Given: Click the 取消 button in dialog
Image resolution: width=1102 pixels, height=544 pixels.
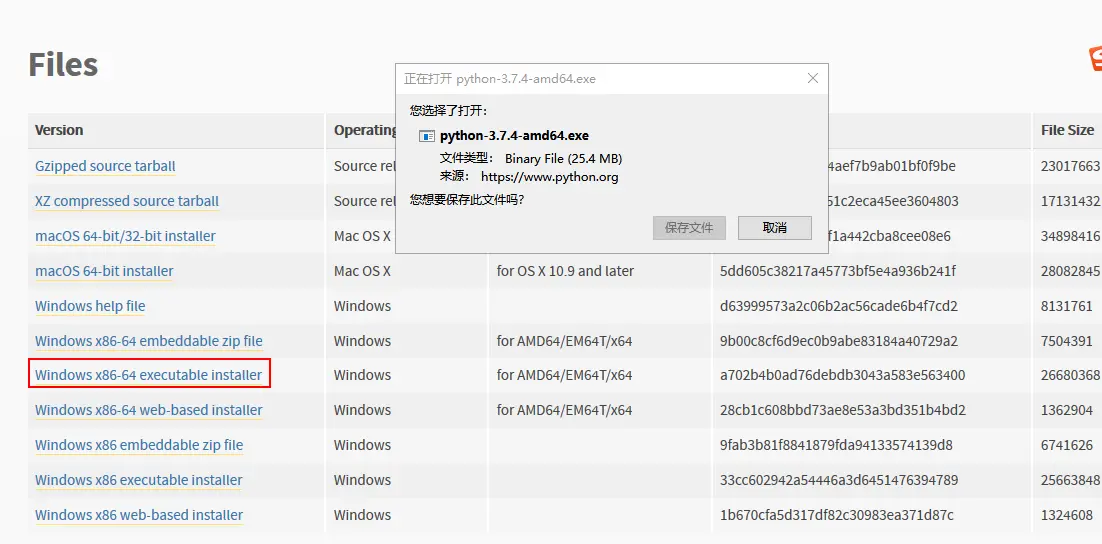Looking at the screenshot, I should click(774, 228).
